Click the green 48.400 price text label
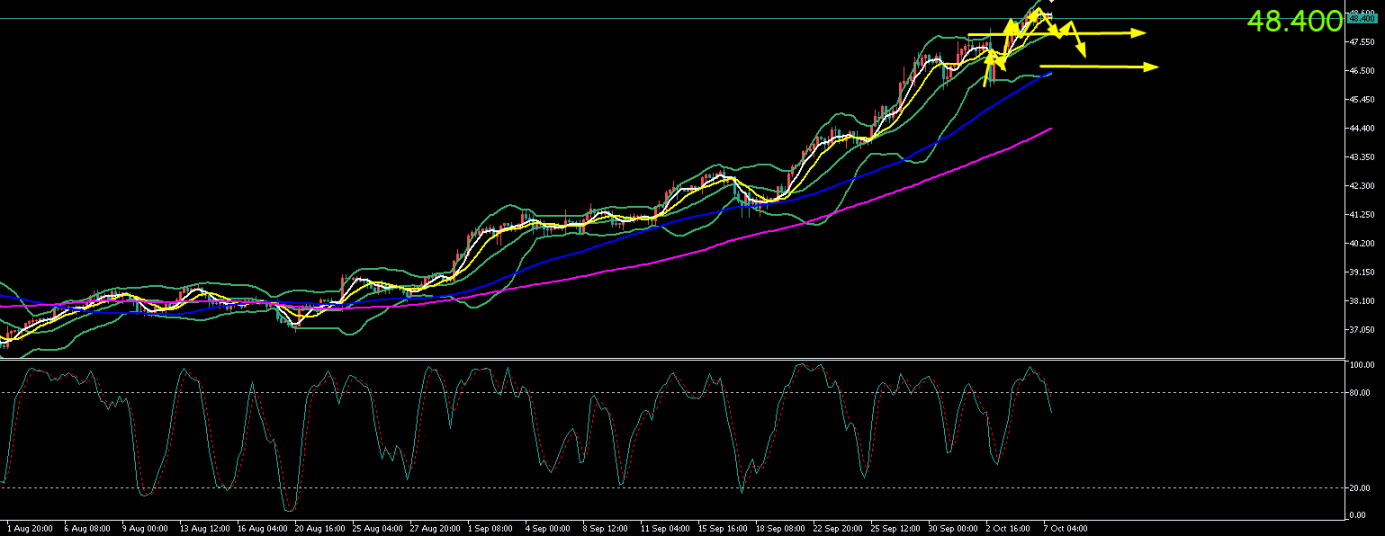Screen dimensions: 1385x536 1294,22
